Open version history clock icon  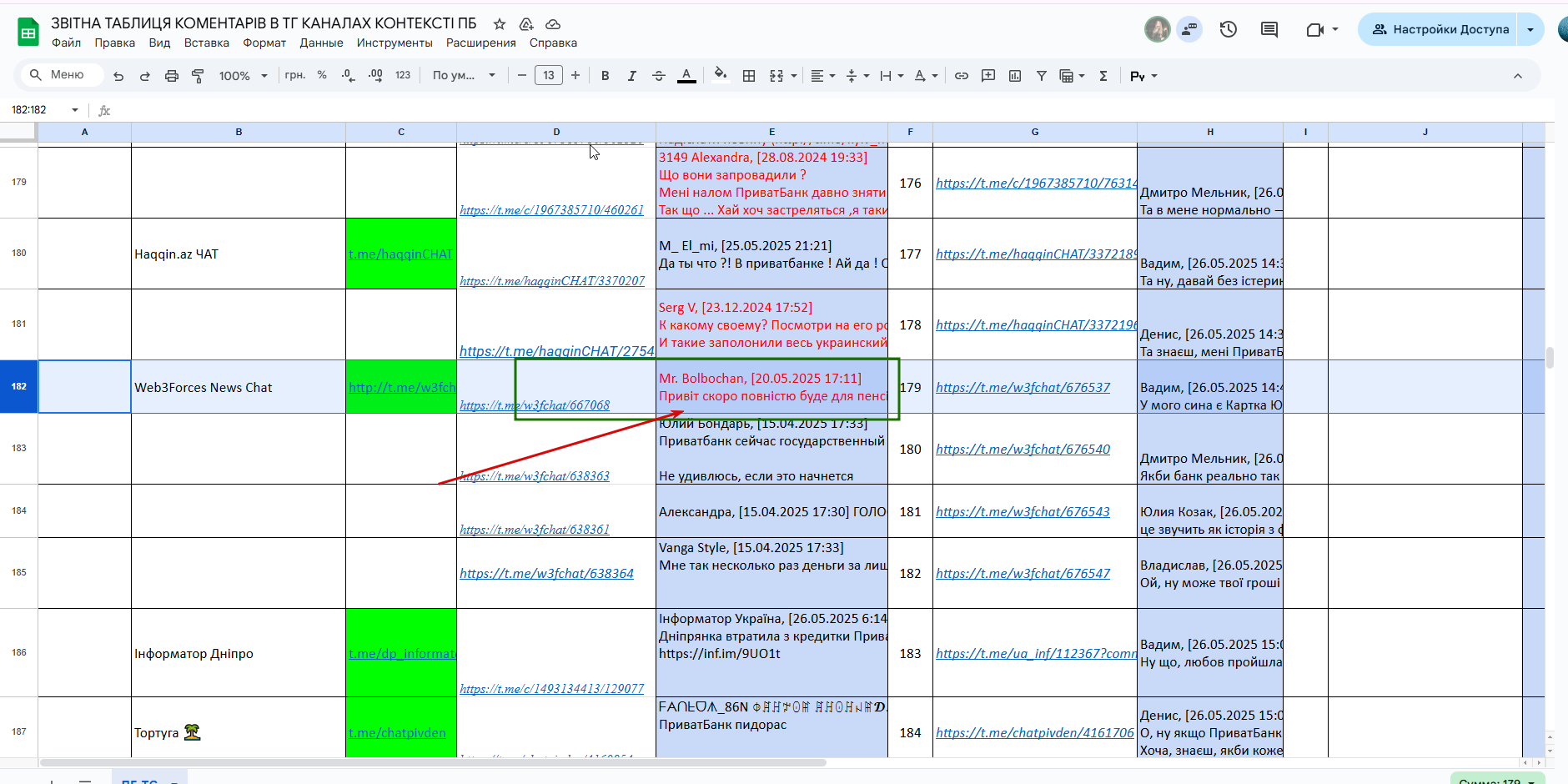pyautogui.click(x=1229, y=29)
